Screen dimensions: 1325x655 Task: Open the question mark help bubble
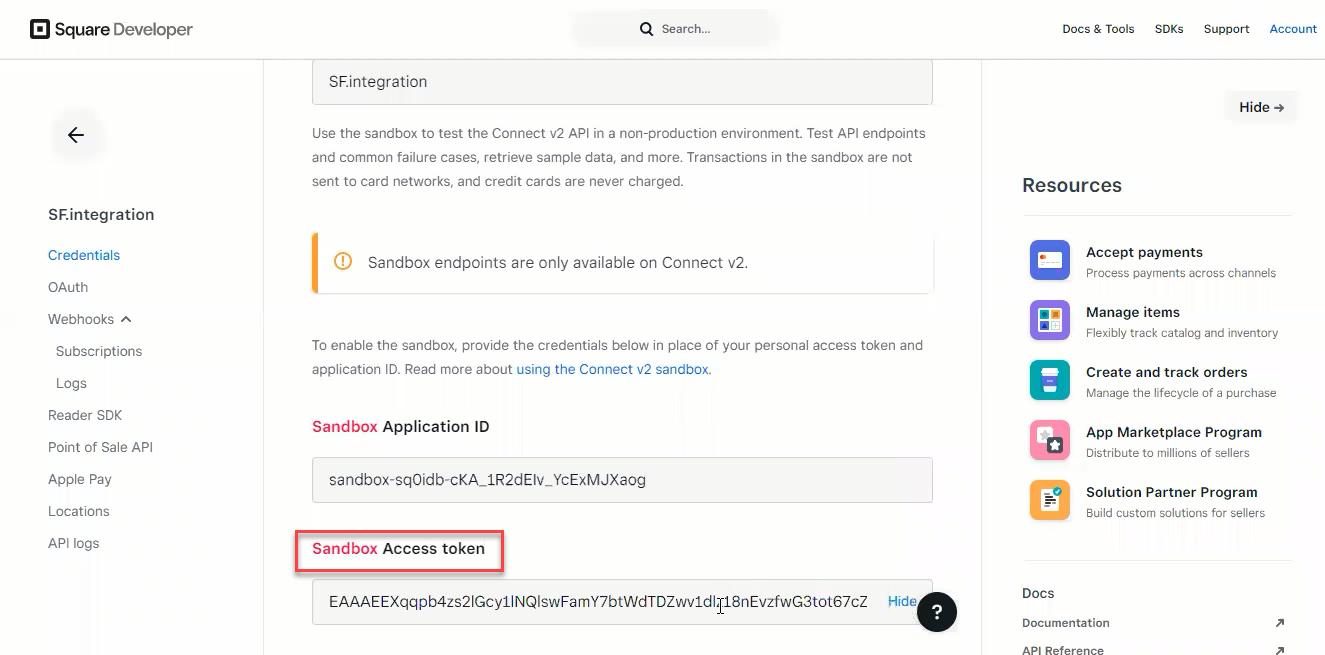click(x=937, y=612)
